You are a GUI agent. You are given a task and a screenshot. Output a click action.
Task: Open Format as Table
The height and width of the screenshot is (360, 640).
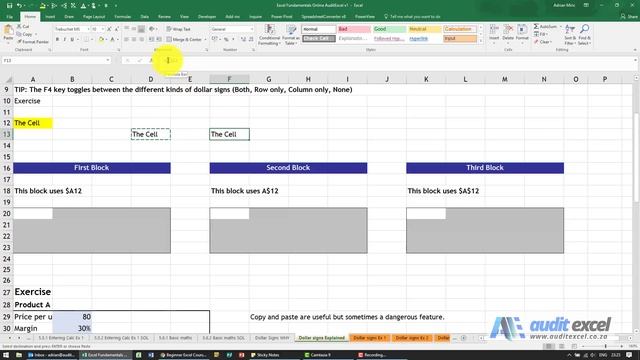[x=291, y=35]
